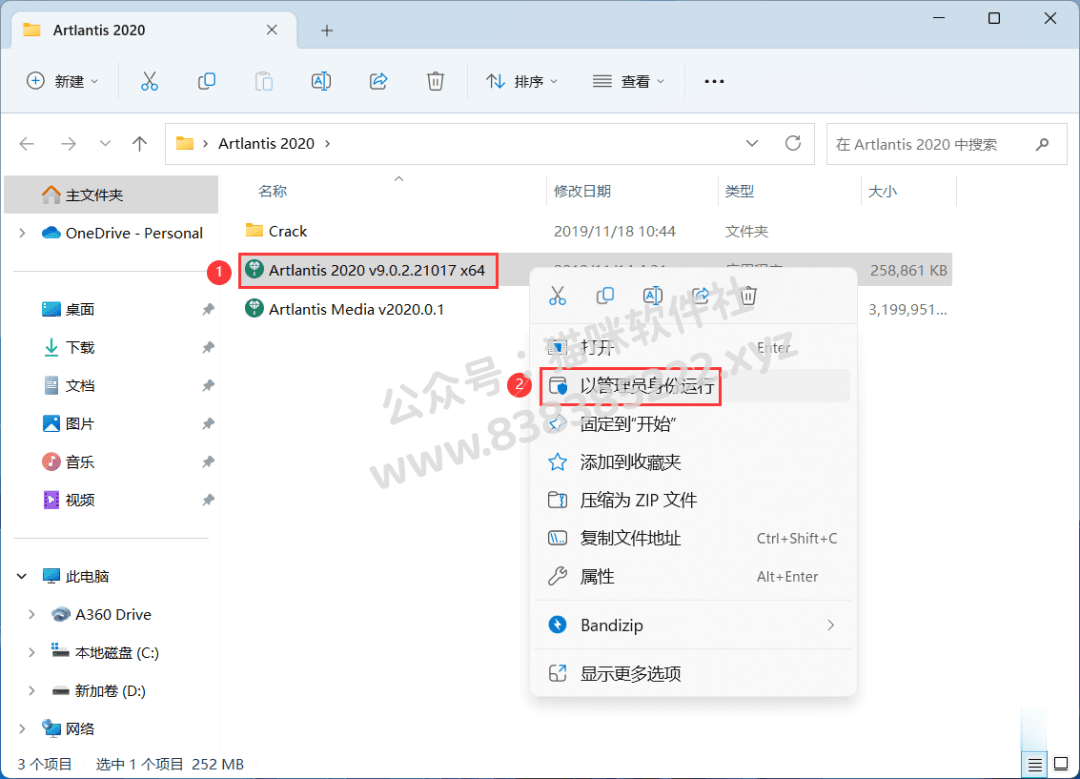This screenshot has width=1080, height=779.
Task: Click the Rename icon in the context menu
Action: 652,295
